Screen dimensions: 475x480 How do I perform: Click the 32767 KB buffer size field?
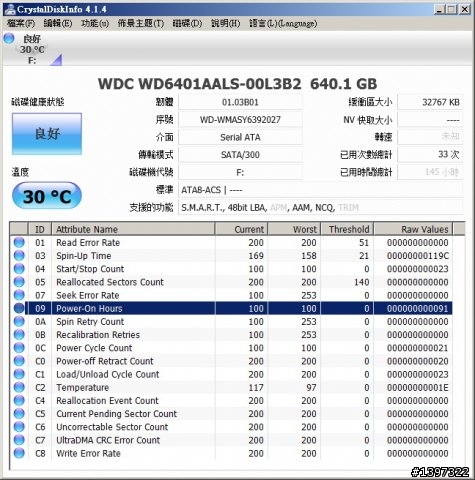click(x=430, y=102)
